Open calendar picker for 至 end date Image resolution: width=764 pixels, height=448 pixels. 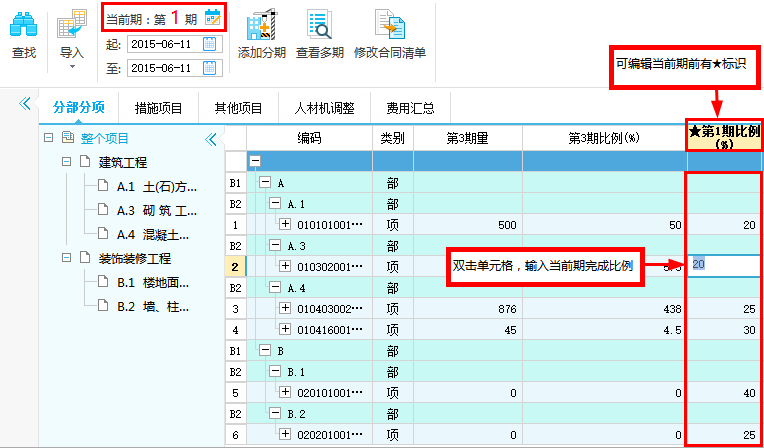pos(209,67)
